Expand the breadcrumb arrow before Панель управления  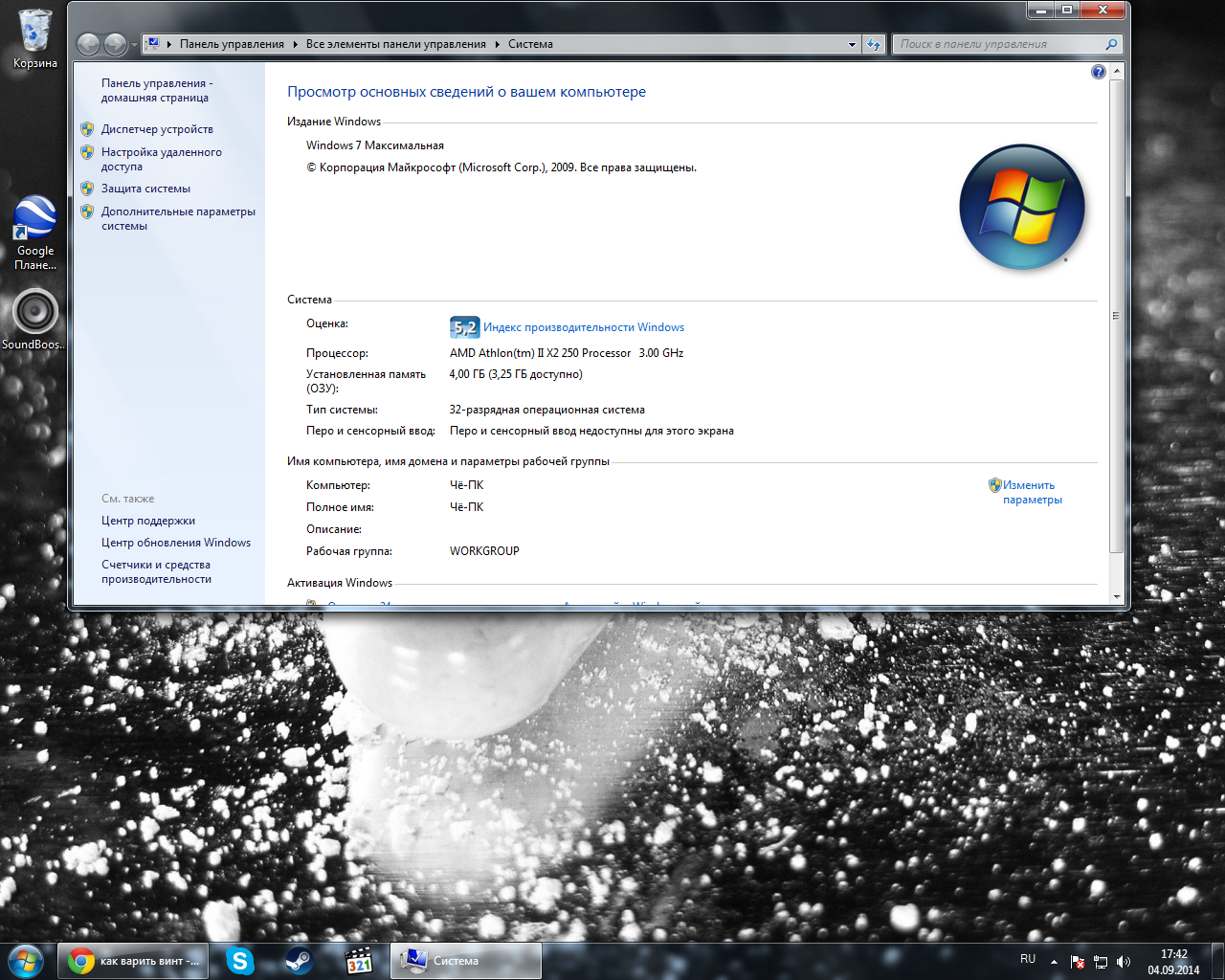click(169, 44)
